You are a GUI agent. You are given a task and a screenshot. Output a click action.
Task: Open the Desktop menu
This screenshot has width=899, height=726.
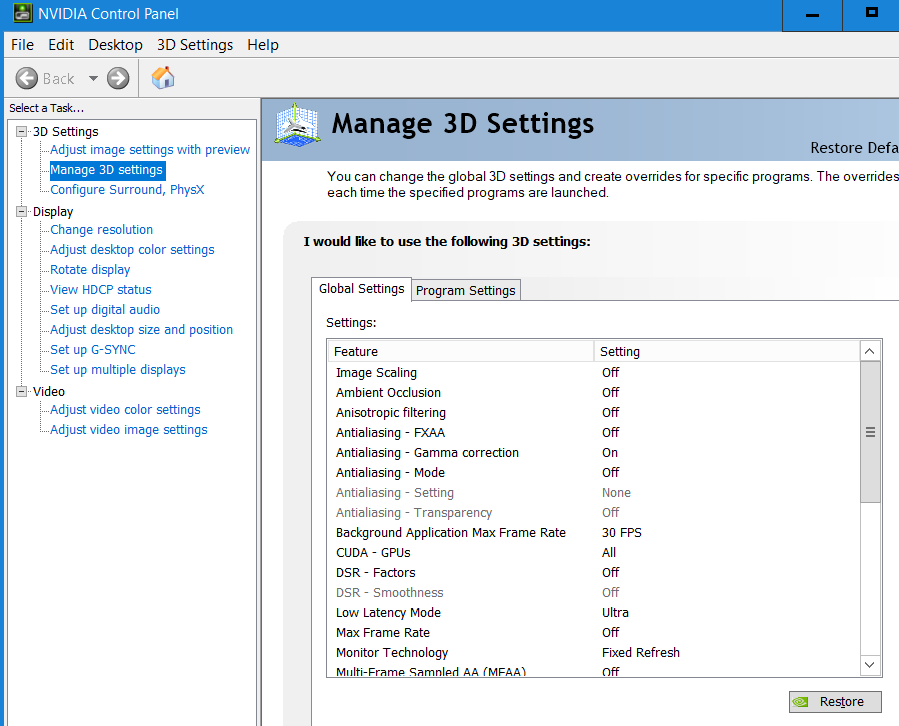pyautogui.click(x=115, y=45)
